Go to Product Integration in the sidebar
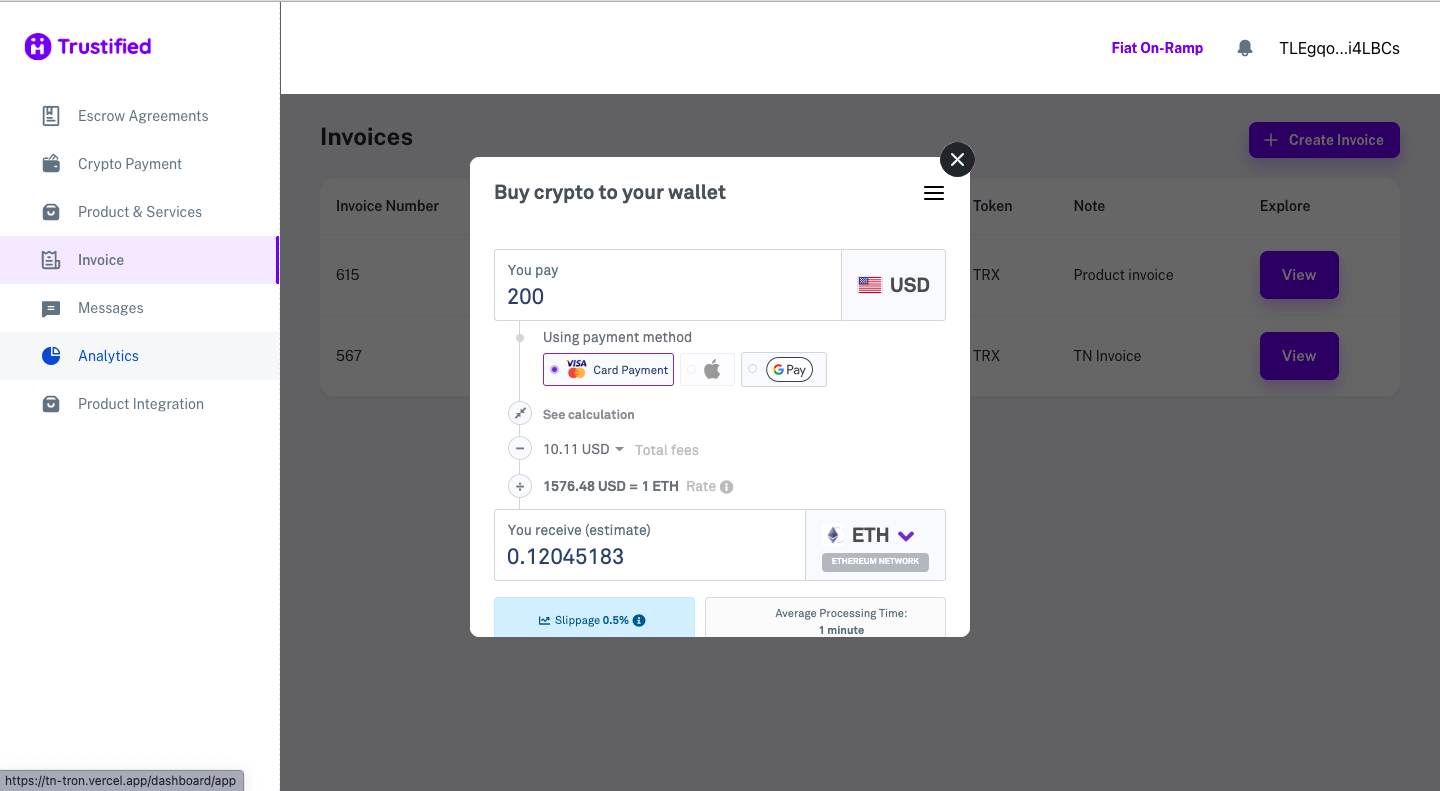The image size is (1440, 791). (x=141, y=404)
